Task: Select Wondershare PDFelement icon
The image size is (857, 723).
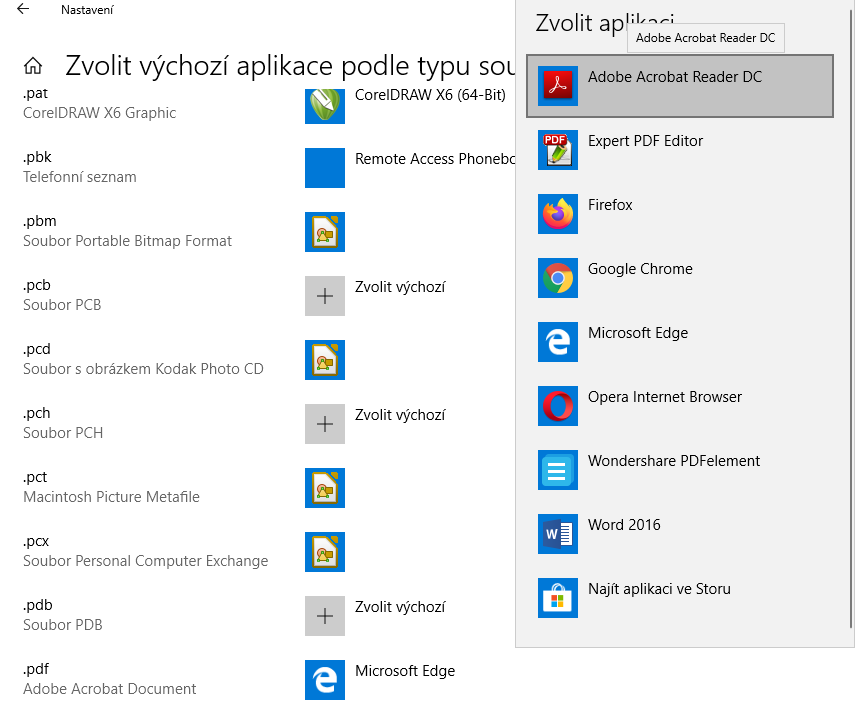Action: (x=557, y=469)
